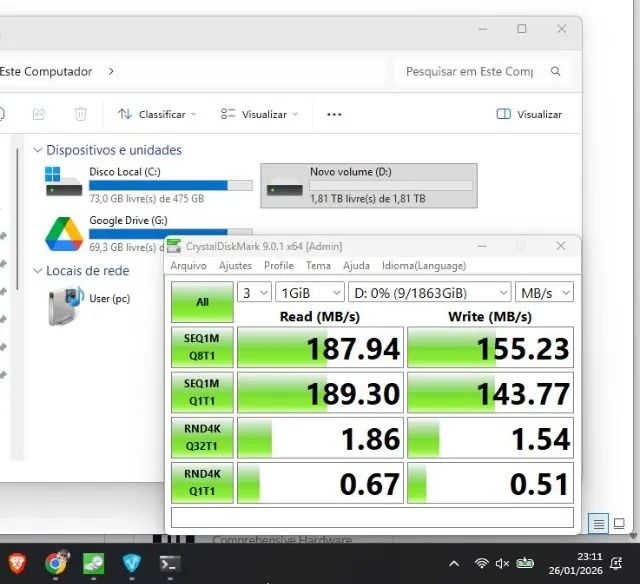The image size is (640, 584).
Task: Open the clock showing 23:11
Action: click(x=576, y=563)
